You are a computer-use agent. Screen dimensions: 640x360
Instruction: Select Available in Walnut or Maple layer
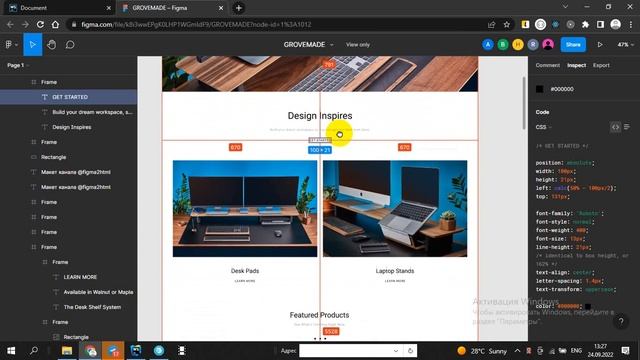69,292
